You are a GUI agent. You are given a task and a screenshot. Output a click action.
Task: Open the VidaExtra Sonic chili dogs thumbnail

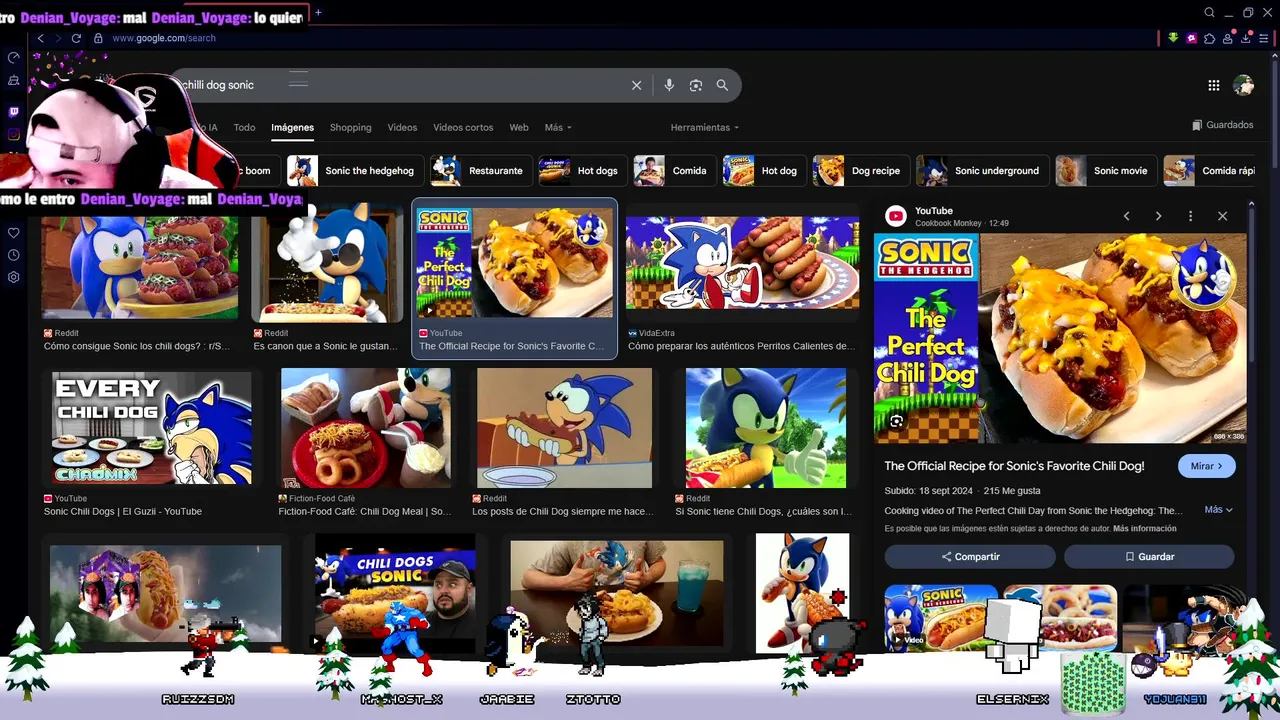(742, 262)
